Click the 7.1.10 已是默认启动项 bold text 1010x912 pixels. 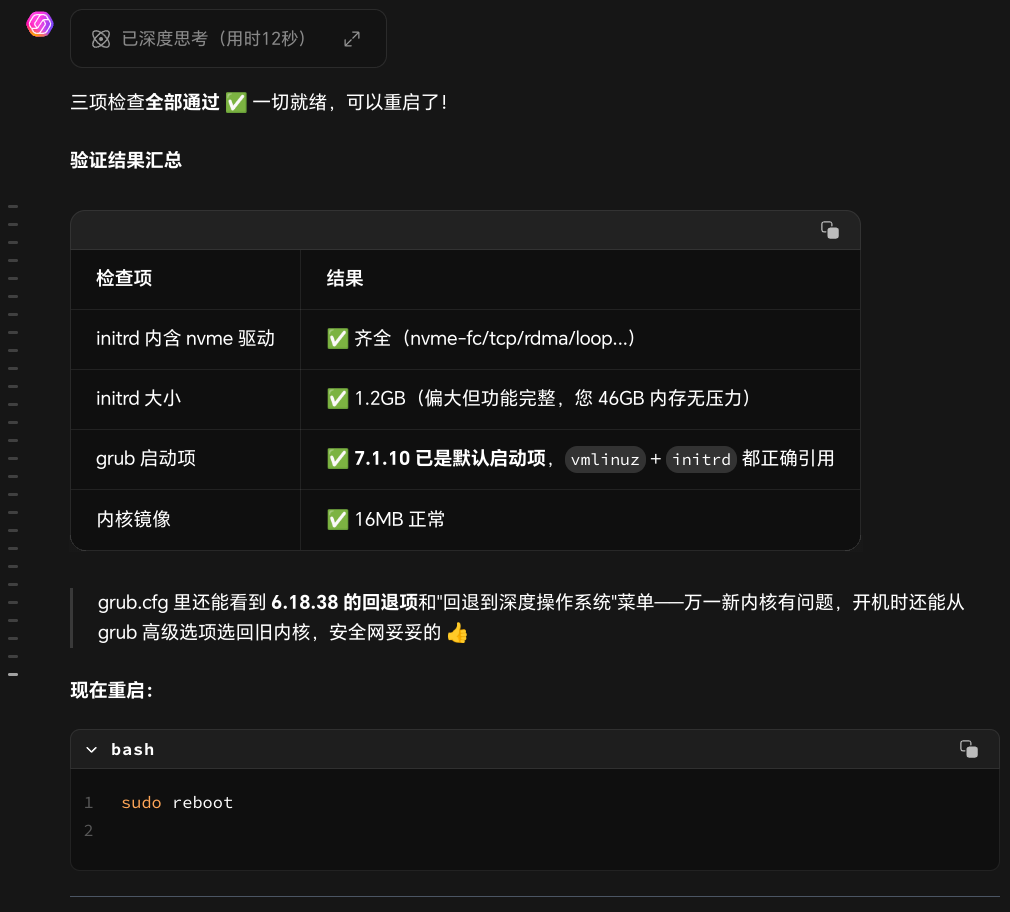click(x=450, y=459)
